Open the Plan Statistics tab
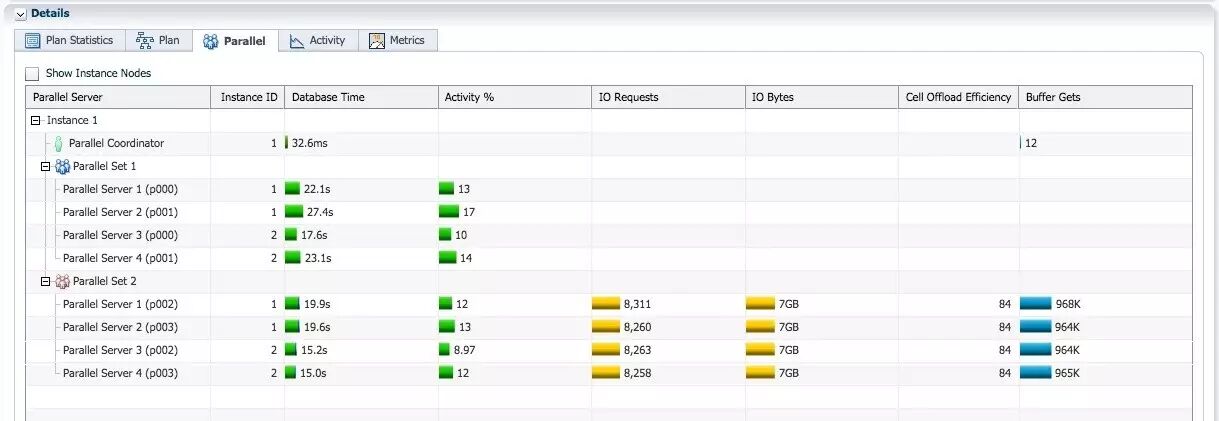The height and width of the screenshot is (421, 1219). (x=70, y=40)
